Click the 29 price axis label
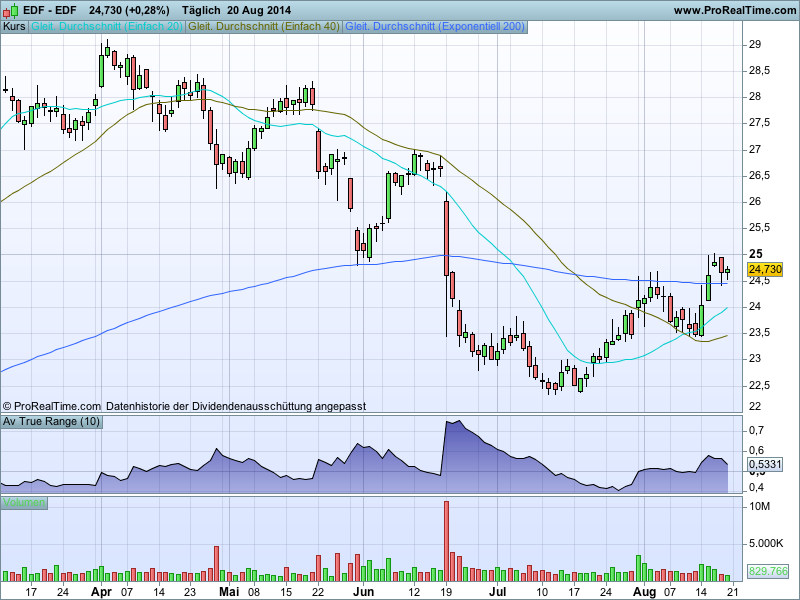 point(755,44)
